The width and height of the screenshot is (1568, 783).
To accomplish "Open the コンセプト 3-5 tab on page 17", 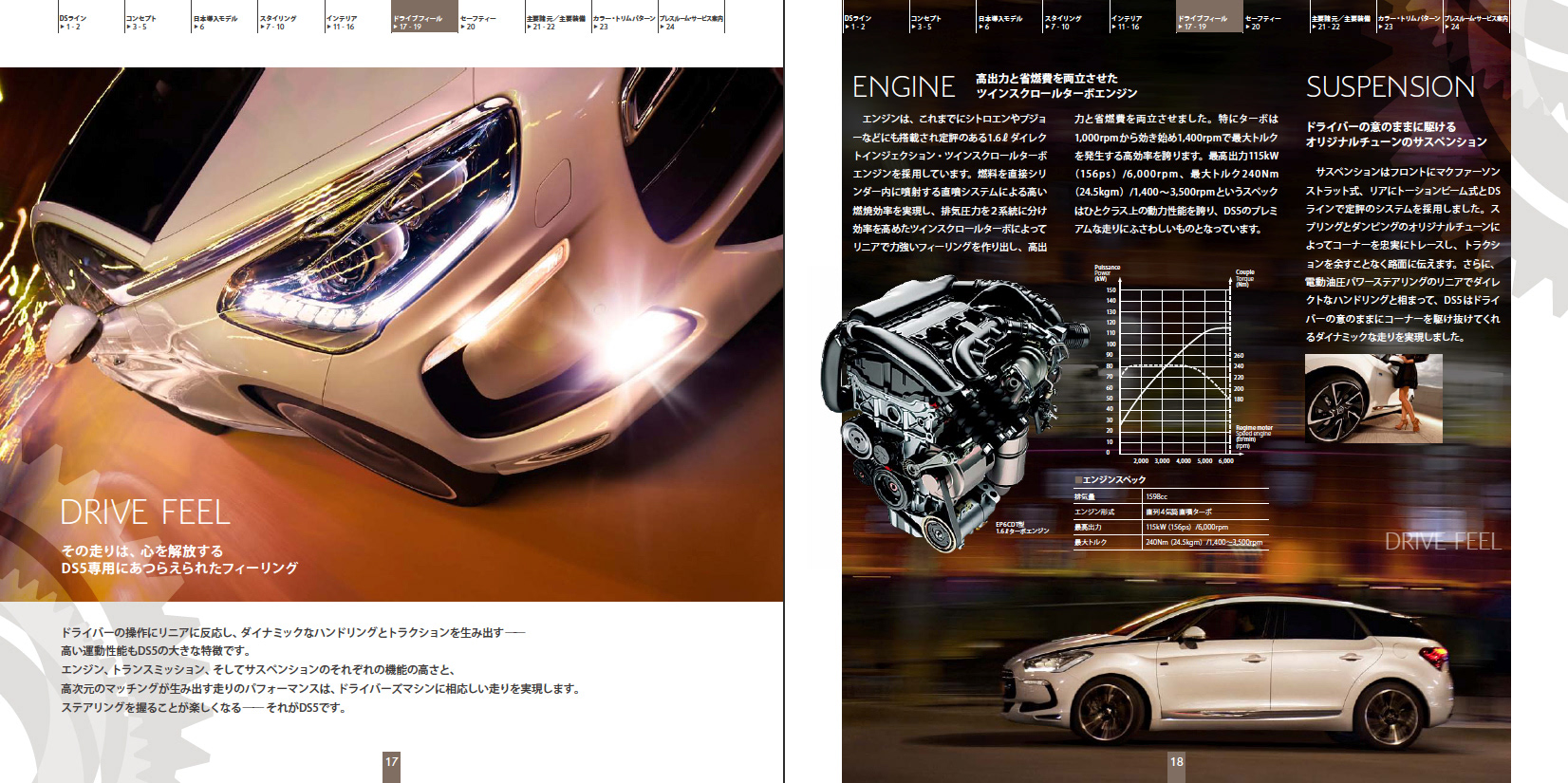I will click(158, 18).
